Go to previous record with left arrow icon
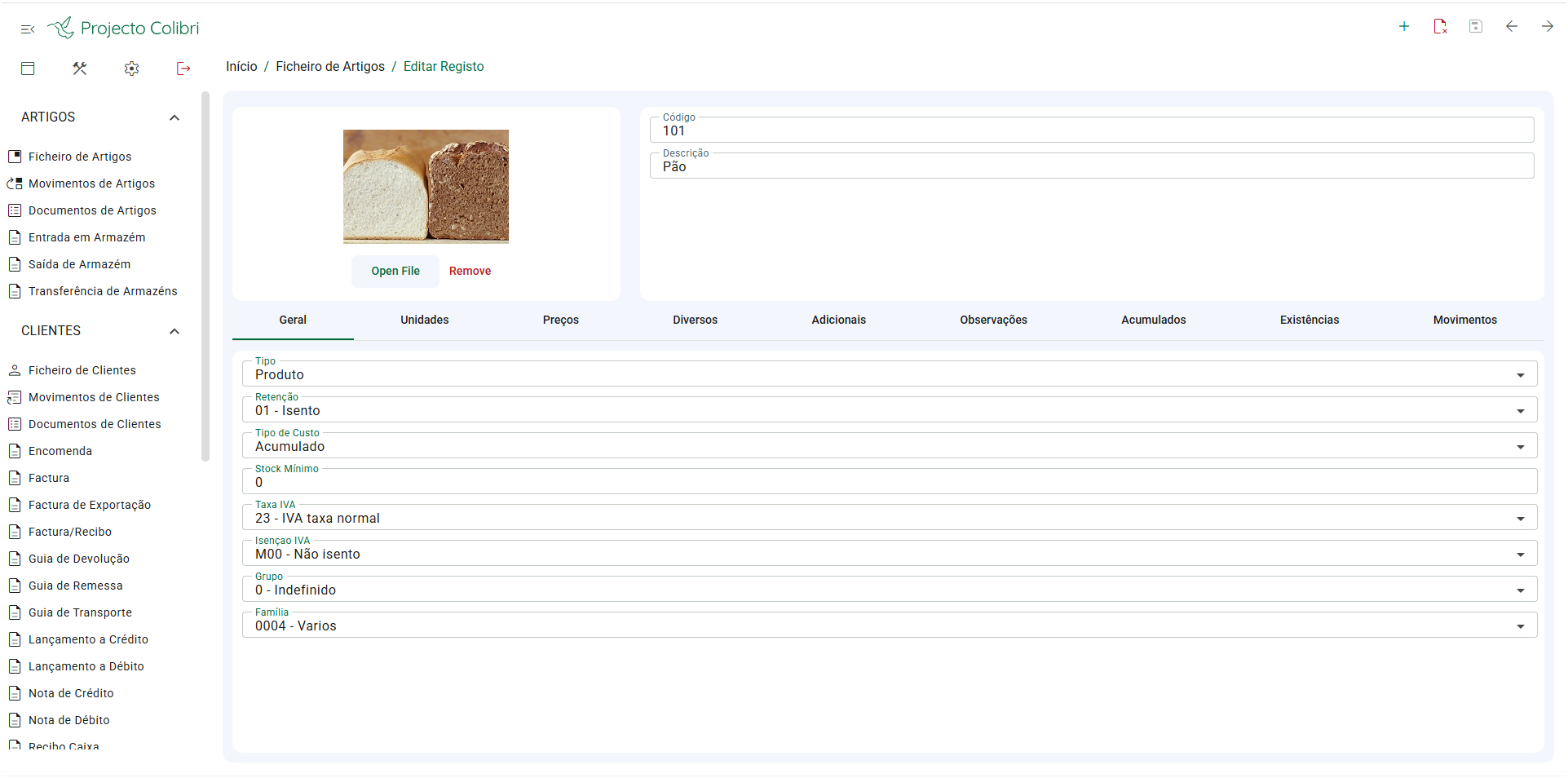The width and height of the screenshot is (1568, 778). (x=1512, y=26)
